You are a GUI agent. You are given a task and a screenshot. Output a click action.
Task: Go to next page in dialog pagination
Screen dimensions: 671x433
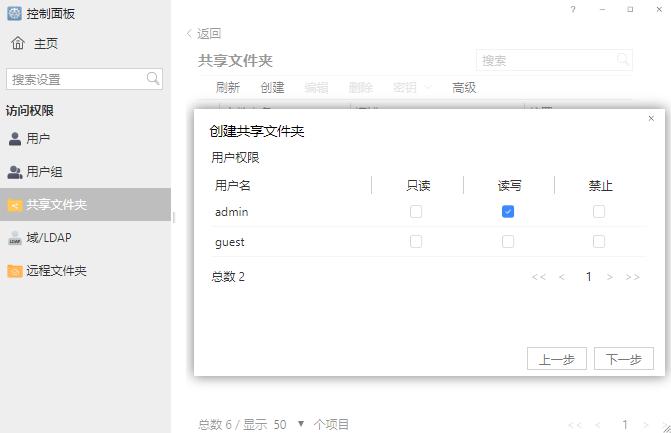(x=610, y=277)
